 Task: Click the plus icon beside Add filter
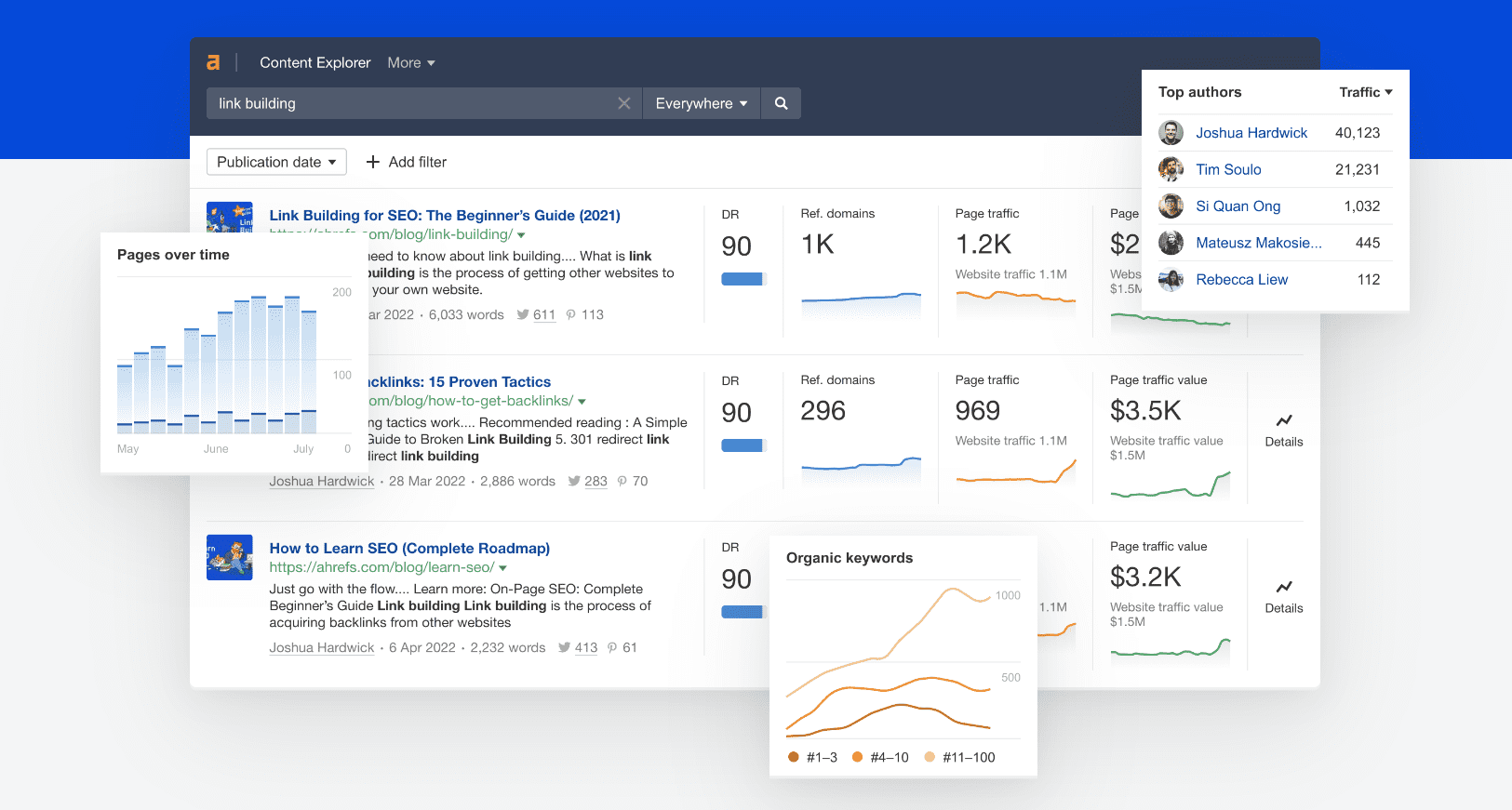pos(373,162)
